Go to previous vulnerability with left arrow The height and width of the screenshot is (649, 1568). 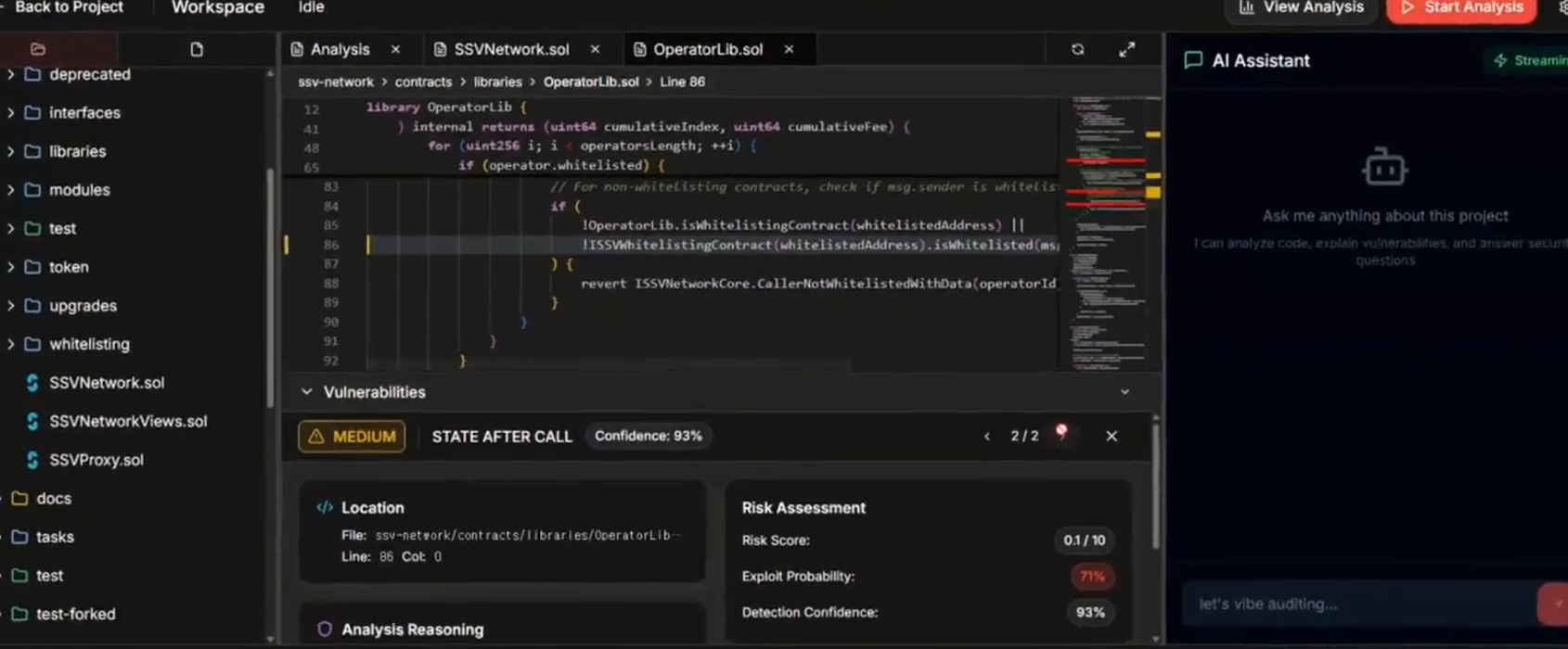pos(986,436)
